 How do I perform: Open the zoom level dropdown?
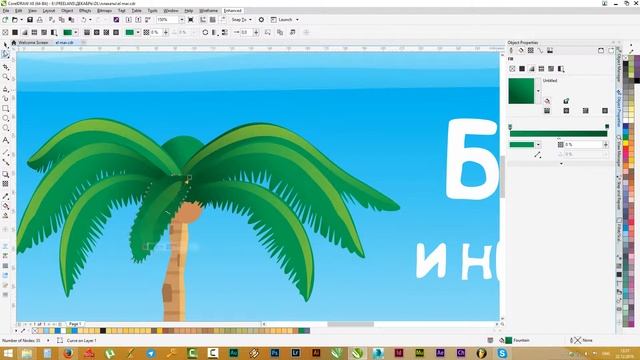coord(182,20)
